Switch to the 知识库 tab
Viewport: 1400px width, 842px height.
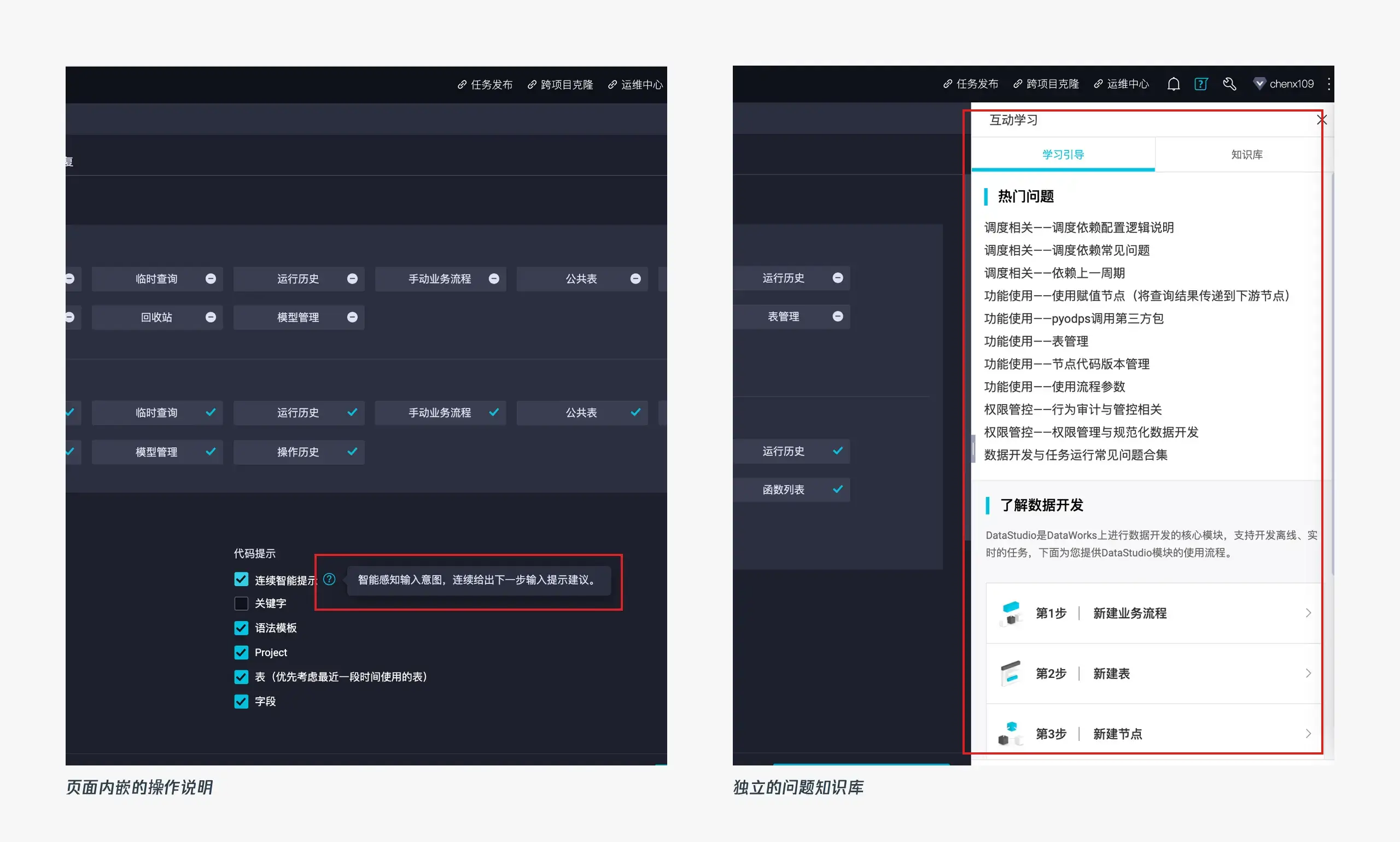tap(1246, 154)
